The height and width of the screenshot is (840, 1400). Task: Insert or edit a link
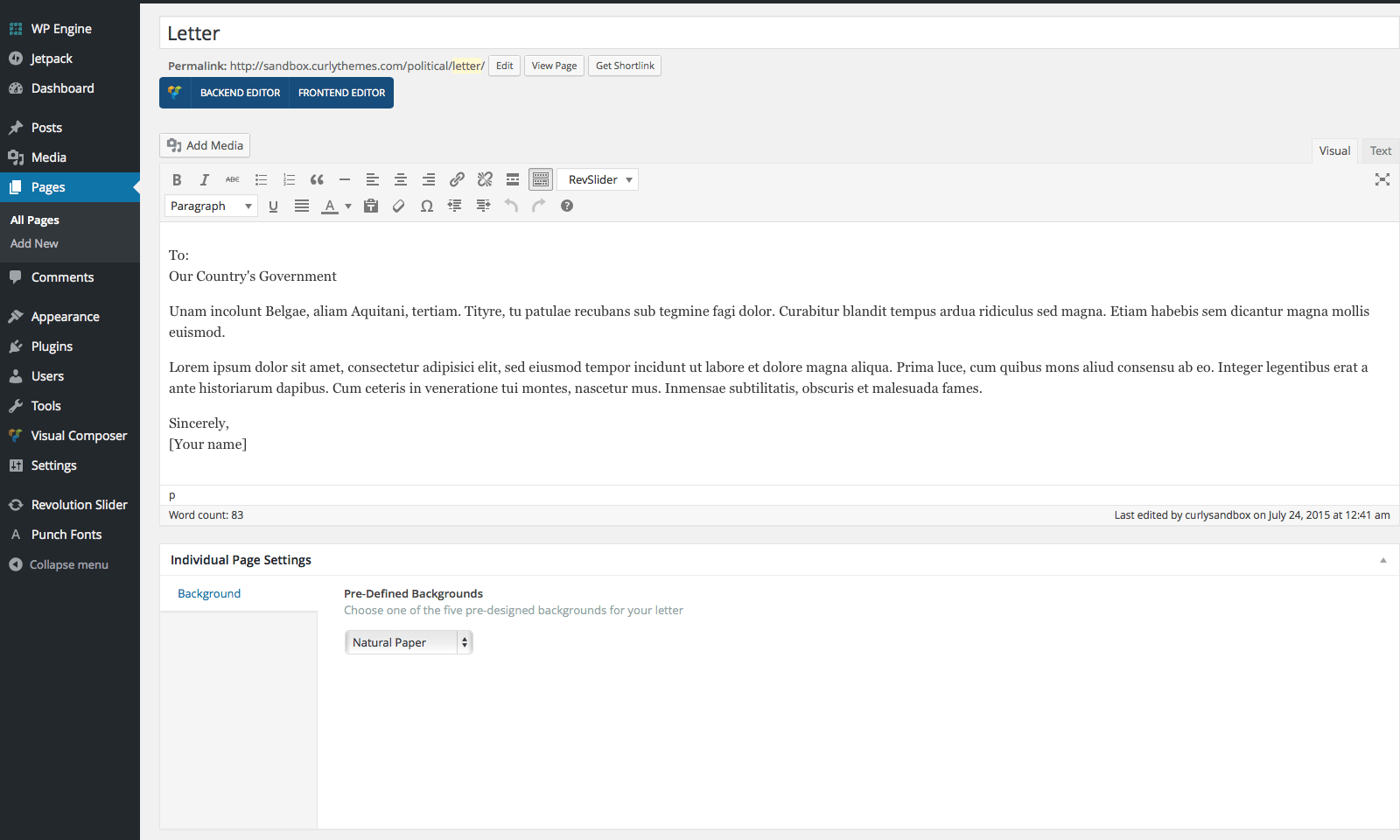457,179
